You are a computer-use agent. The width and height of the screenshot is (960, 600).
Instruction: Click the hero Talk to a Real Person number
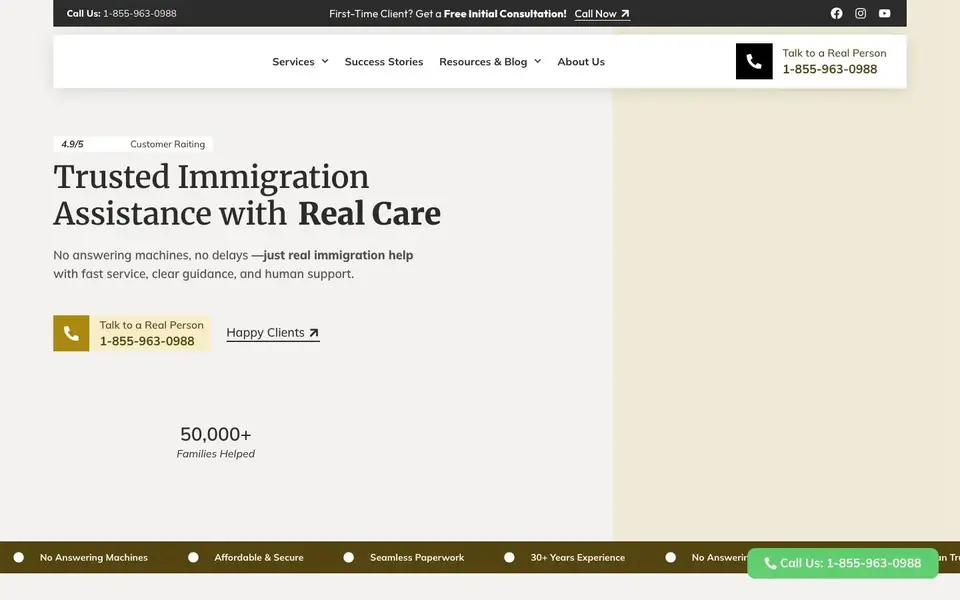tap(147, 341)
